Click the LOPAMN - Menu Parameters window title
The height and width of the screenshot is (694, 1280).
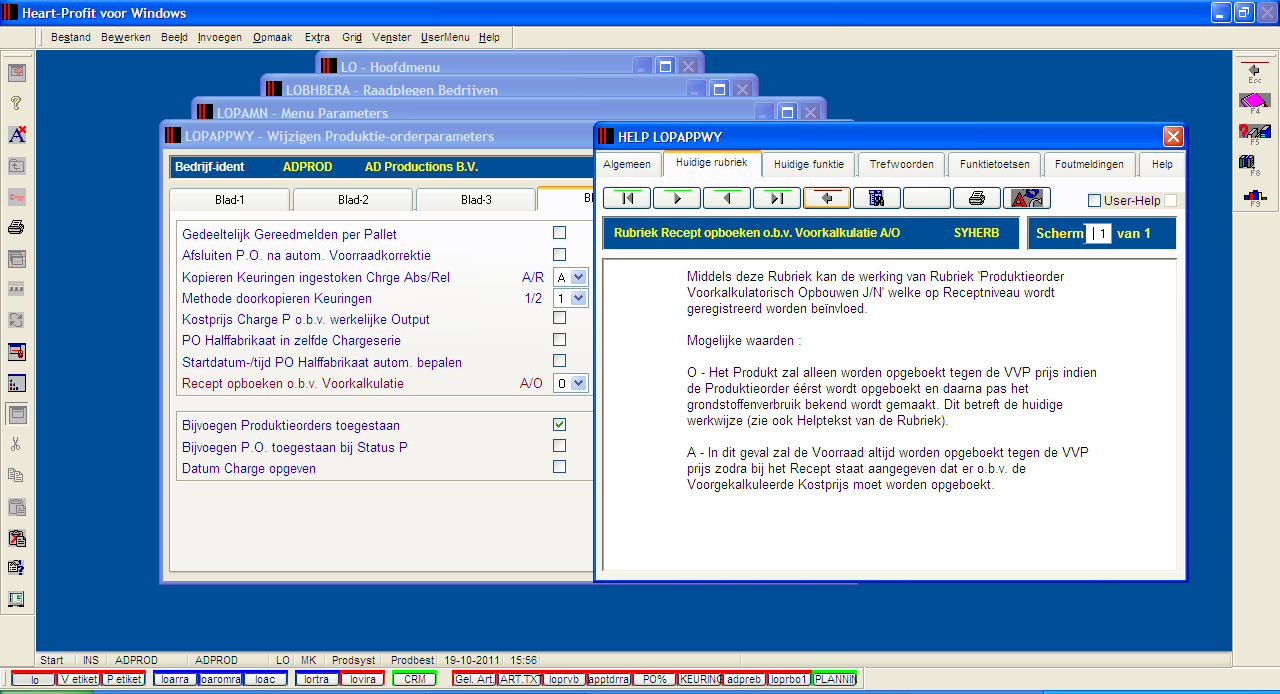point(302,113)
